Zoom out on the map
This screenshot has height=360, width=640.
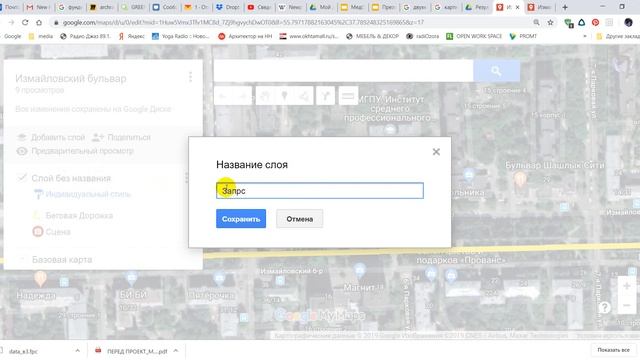(x=627, y=305)
